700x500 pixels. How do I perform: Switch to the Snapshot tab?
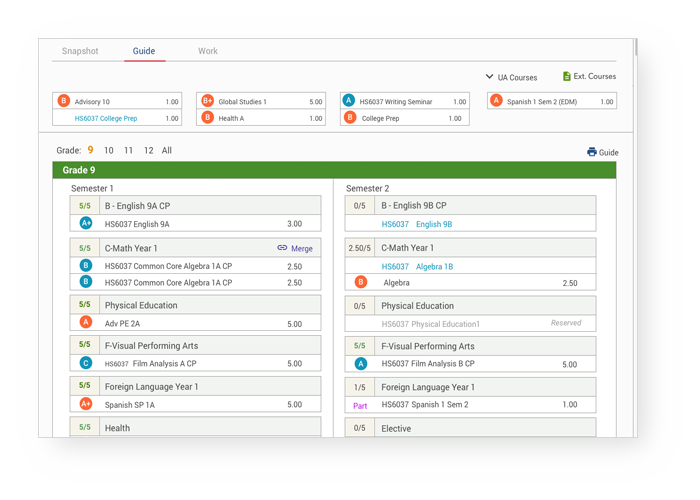(x=80, y=51)
